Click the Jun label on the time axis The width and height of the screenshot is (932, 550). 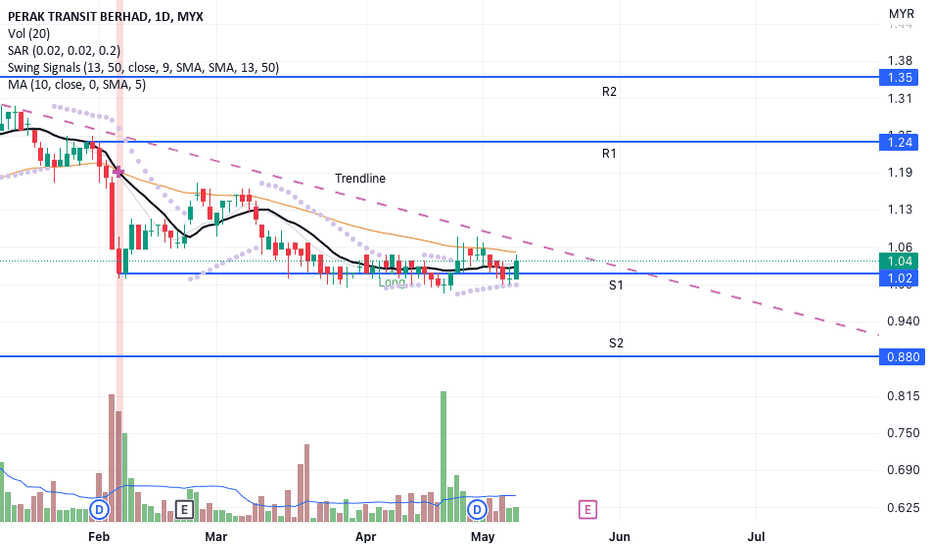coord(619,537)
